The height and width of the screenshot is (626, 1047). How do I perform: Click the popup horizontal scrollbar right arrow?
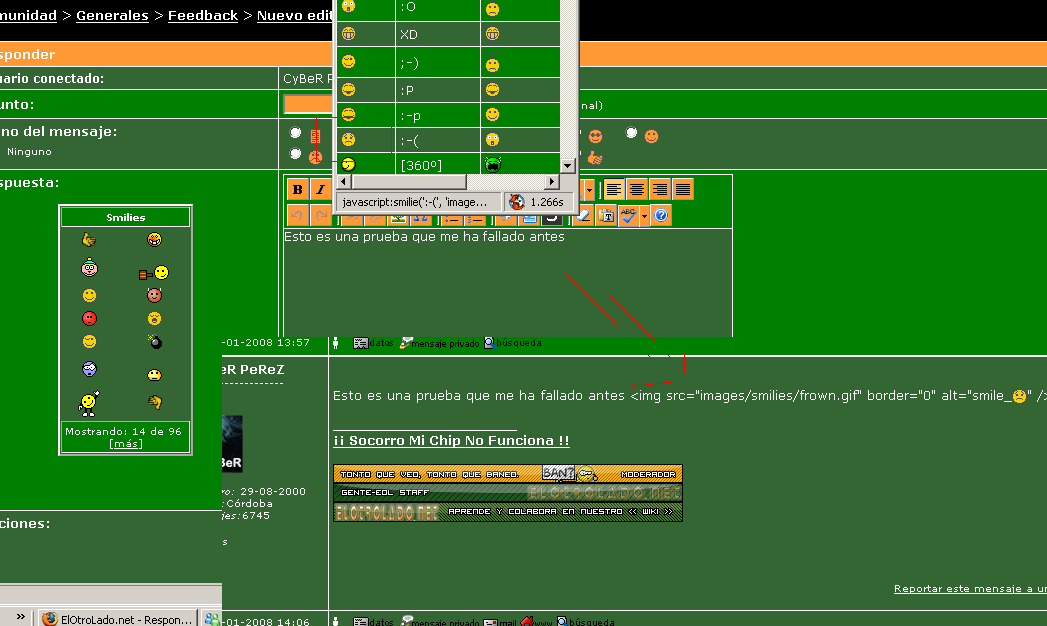point(552,182)
